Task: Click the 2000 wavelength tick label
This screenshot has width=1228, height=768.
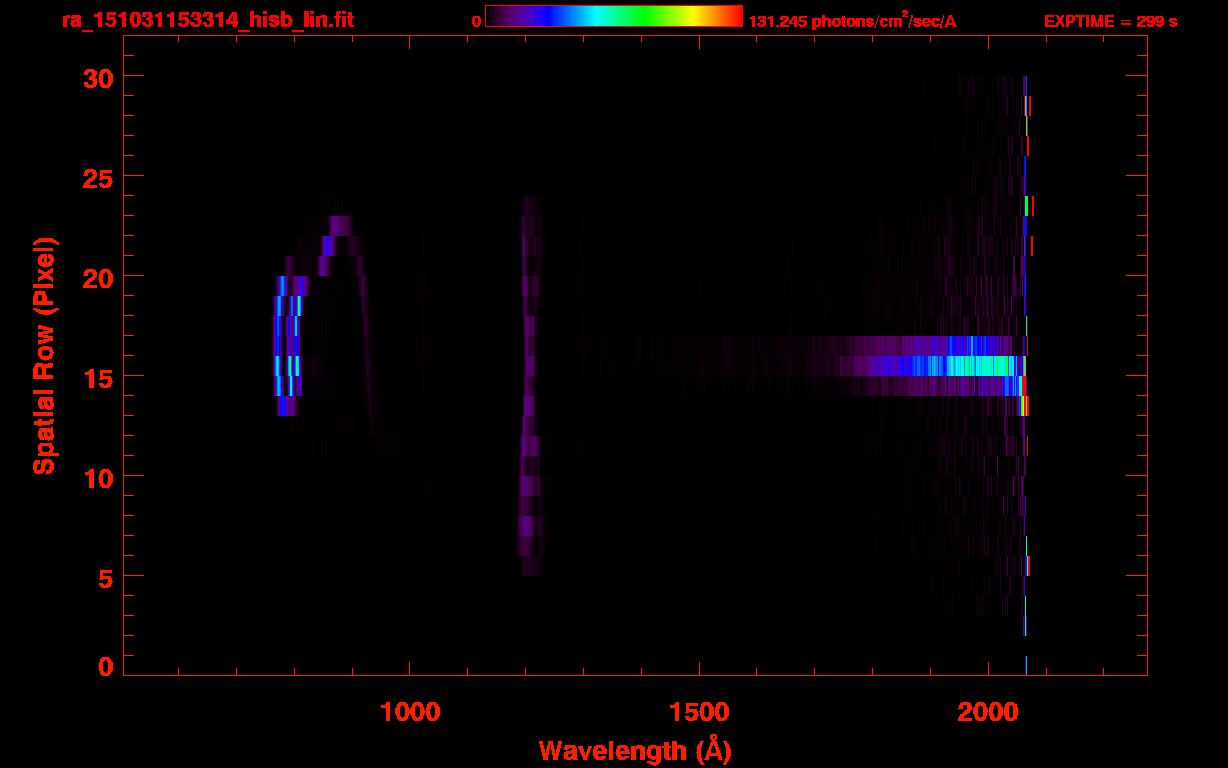Action: [988, 712]
